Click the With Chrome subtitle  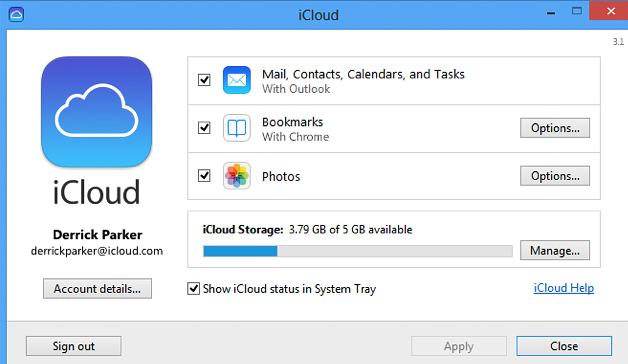click(296, 137)
